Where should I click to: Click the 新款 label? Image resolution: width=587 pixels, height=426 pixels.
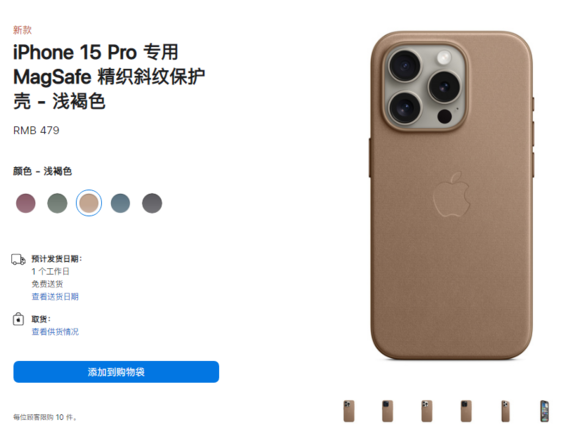point(22,30)
